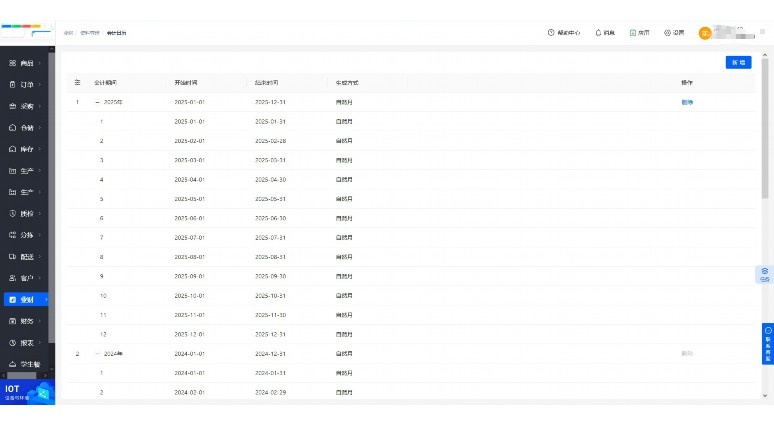Open notifications via the bell icon
This screenshot has height=425, width=774.
[x=598, y=33]
